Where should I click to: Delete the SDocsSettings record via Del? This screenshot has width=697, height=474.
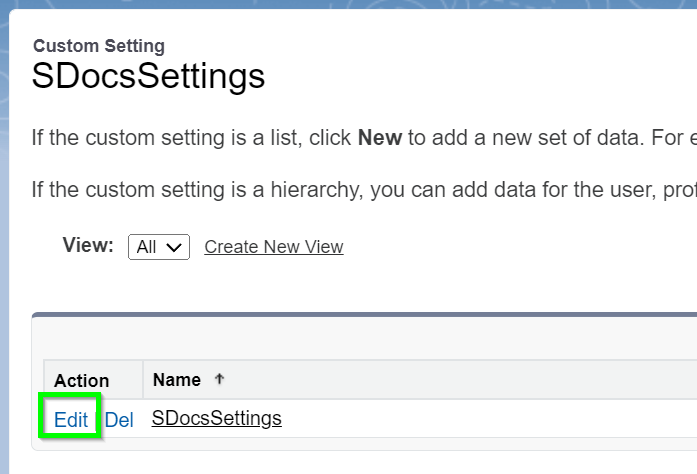pos(119,420)
